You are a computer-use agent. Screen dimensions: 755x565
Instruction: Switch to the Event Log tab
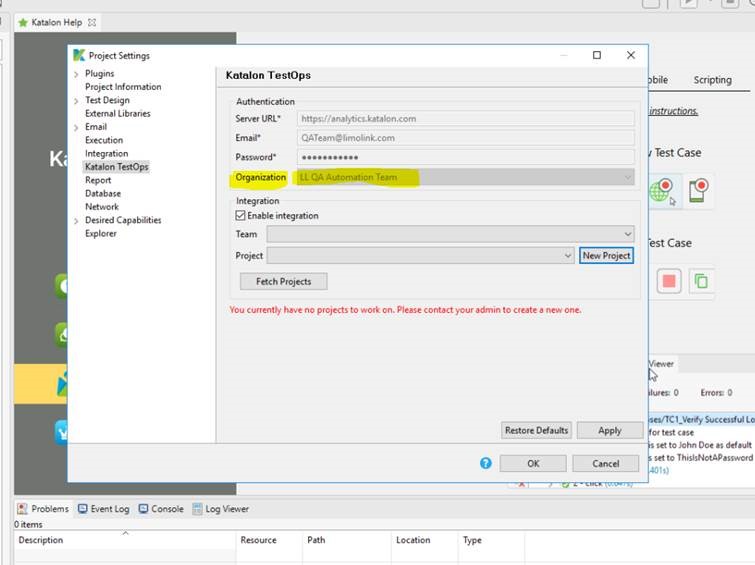tap(104, 509)
